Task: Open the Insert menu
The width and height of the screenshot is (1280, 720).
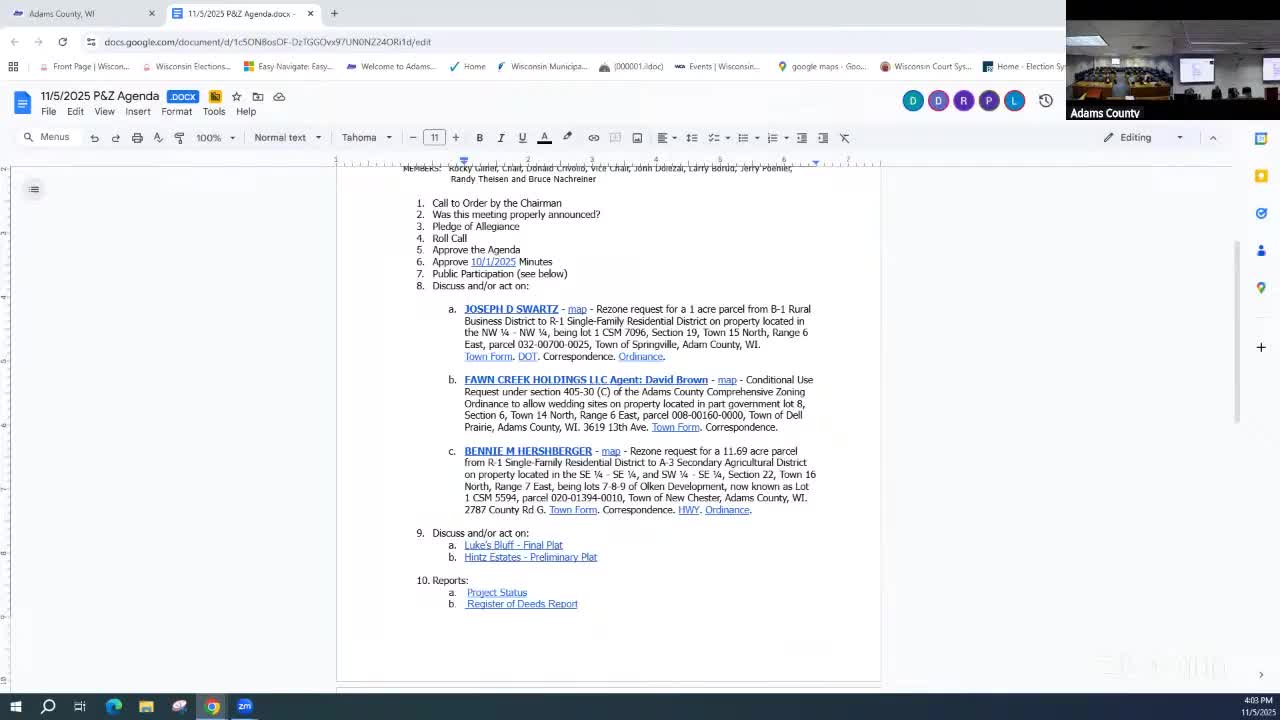Action: pyautogui.click(x=138, y=112)
